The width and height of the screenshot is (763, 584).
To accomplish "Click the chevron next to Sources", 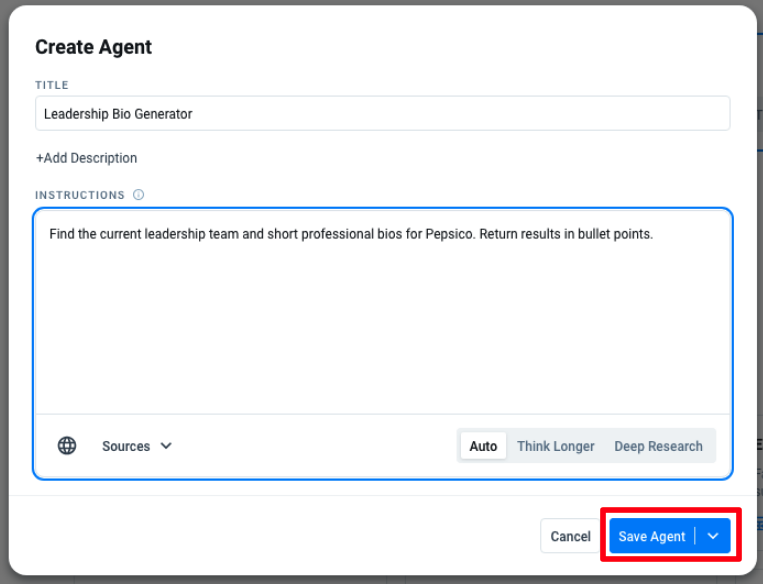I will coord(166,446).
